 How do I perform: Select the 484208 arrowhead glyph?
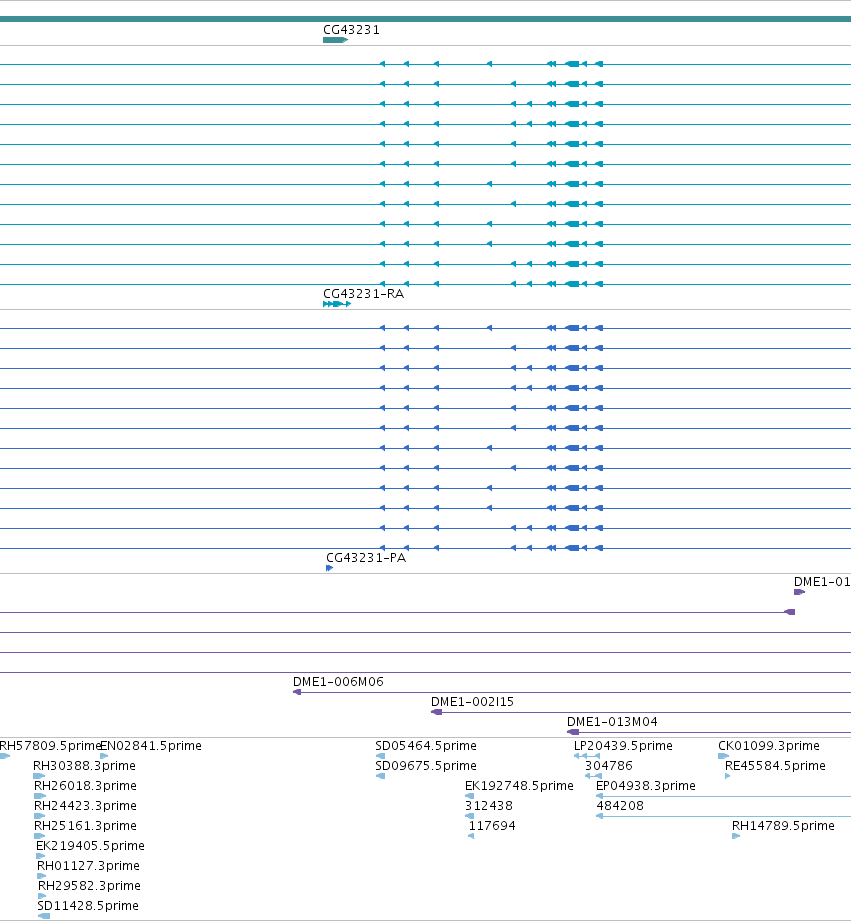pyautogui.click(x=600, y=816)
